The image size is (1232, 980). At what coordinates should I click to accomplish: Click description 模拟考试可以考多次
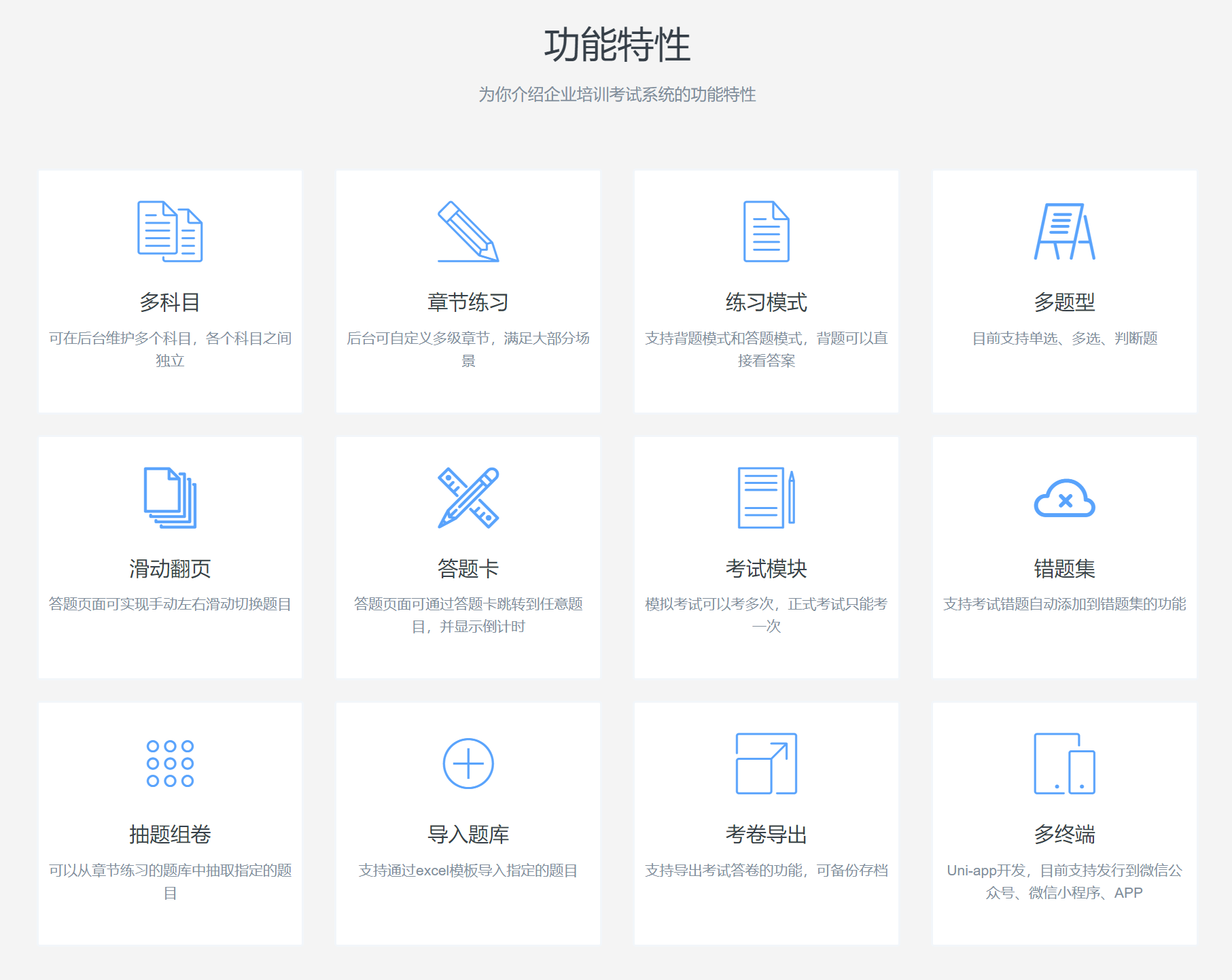[x=766, y=615]
